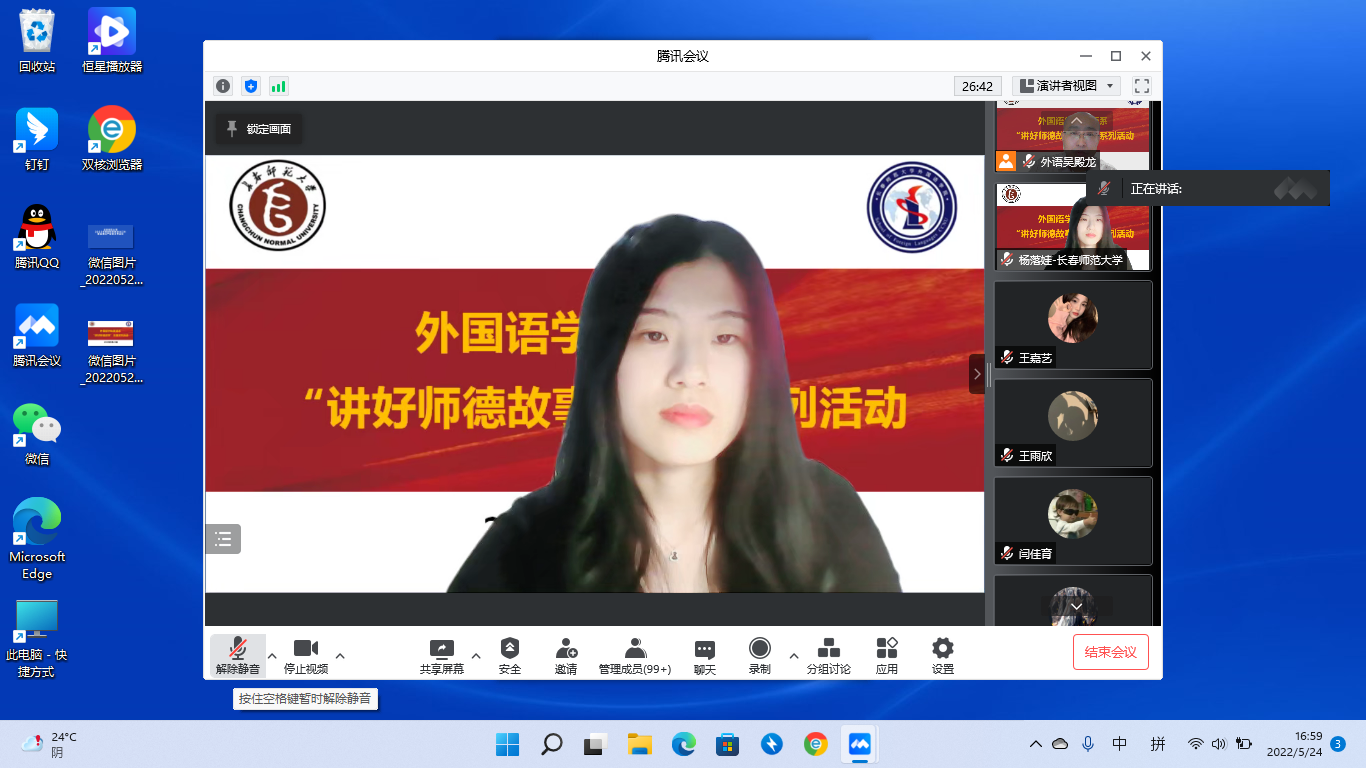Click End Meeting (结束会议) button
The height and width of the screenshot is (768, 1366).
click(x=1111, y=652)
